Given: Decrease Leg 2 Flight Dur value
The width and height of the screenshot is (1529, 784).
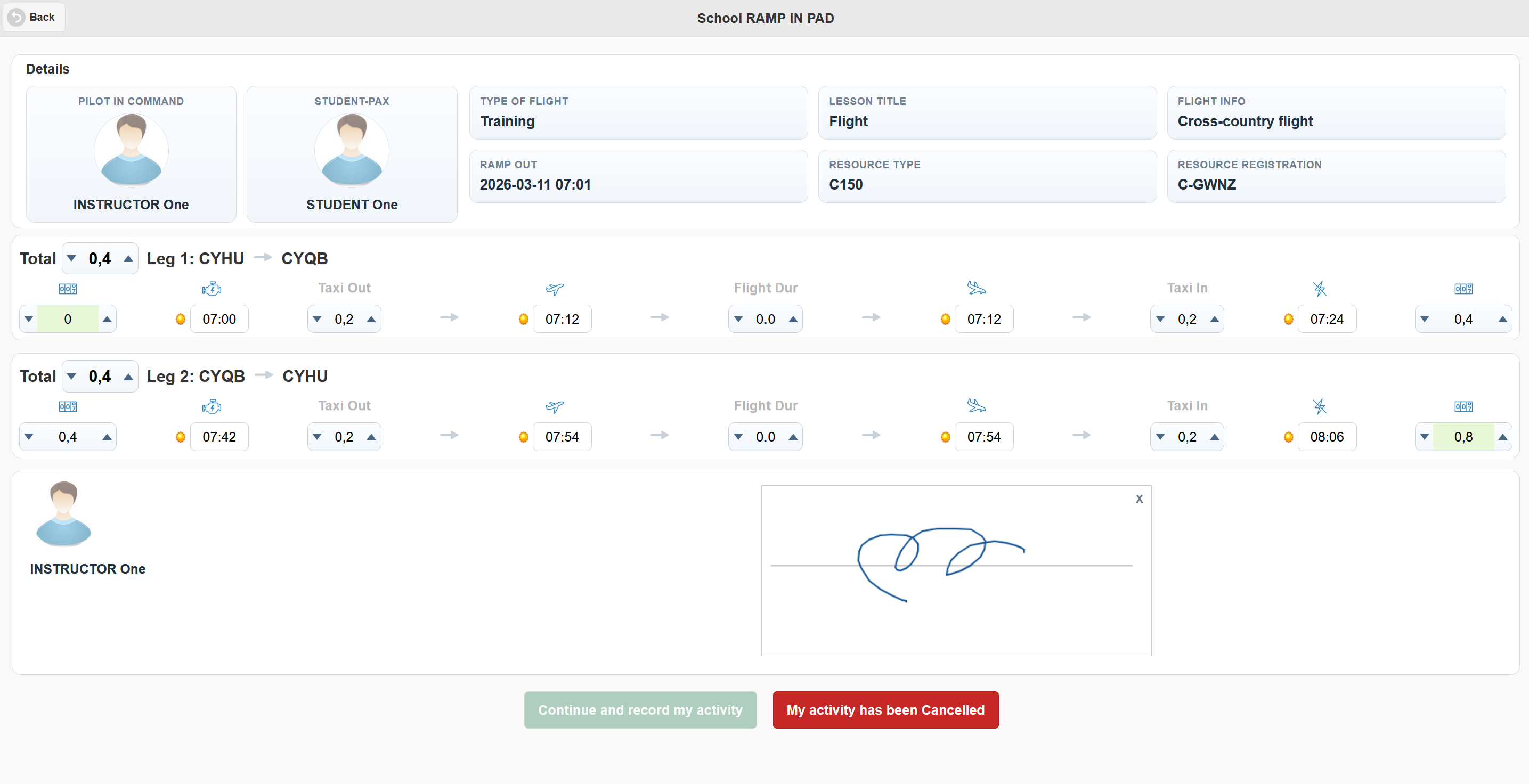Looking at the screenshot, I should pyautogui.click(x=738, y=437).
